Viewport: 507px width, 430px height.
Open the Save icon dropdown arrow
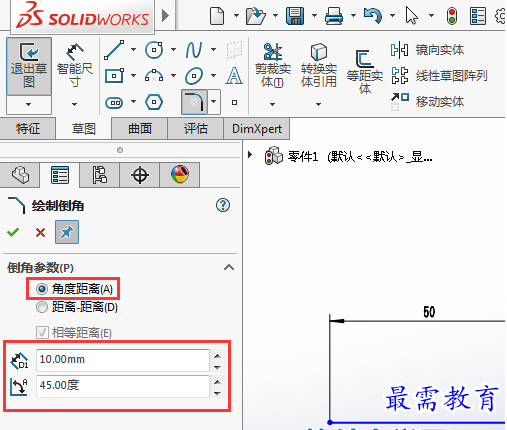coord(314,15)
